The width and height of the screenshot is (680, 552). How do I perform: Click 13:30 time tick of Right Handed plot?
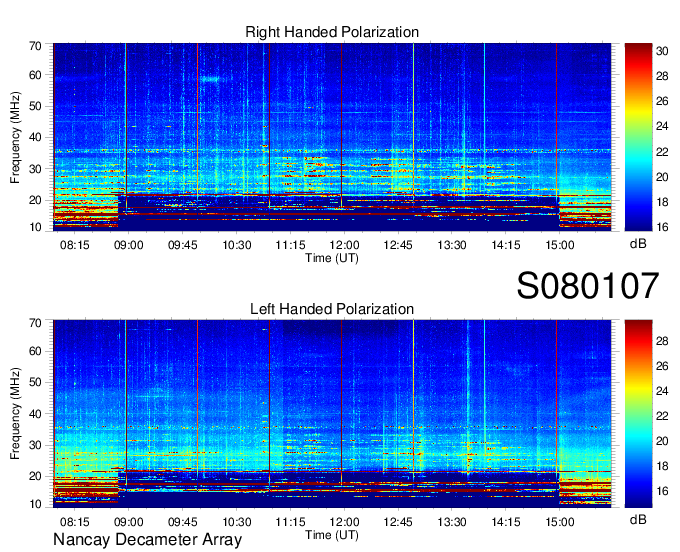coord(452,245)
